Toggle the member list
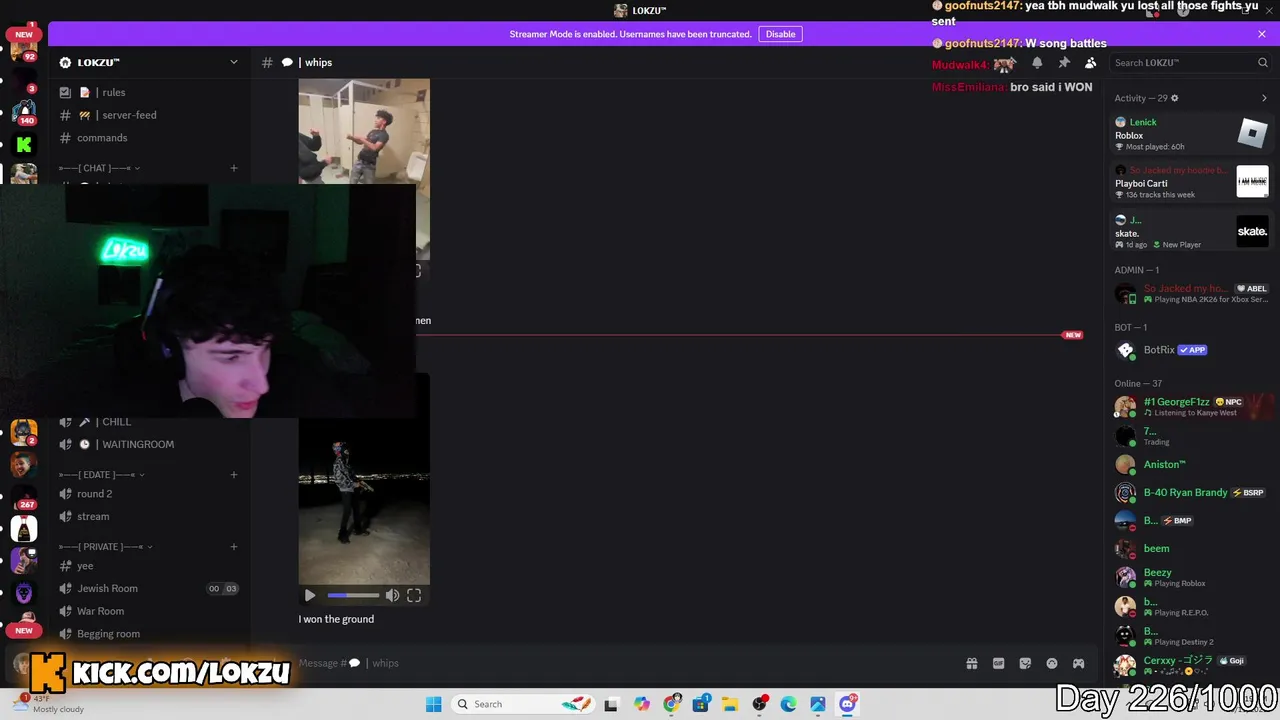 [1090, 63]
